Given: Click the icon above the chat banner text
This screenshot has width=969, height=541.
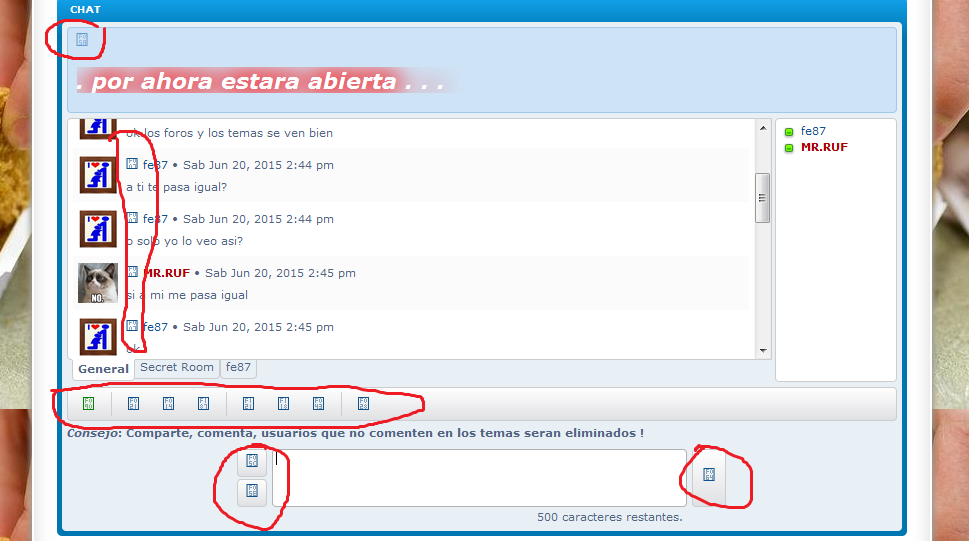Looking at the screenshot, I should coord(82,40).
